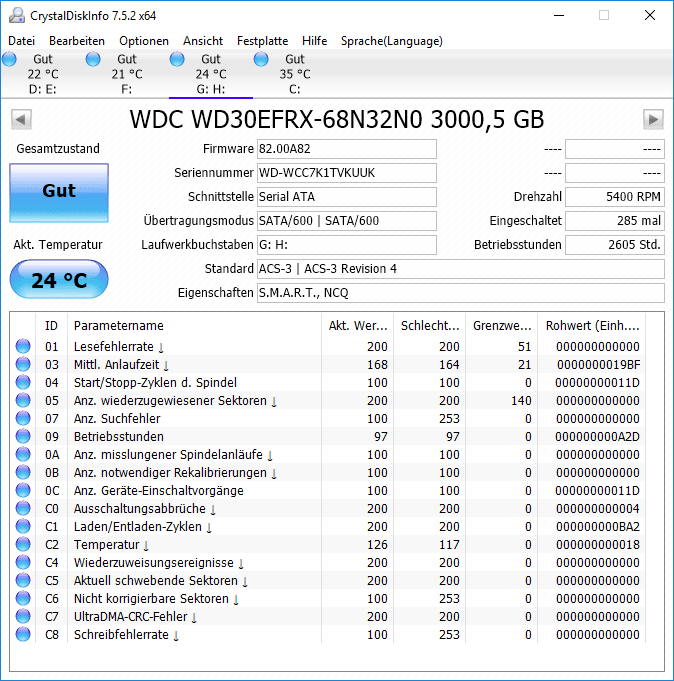Click the Schnittstelle Serial ATA field
This screenshot has width=674, height=681.
tap(347, 197)
